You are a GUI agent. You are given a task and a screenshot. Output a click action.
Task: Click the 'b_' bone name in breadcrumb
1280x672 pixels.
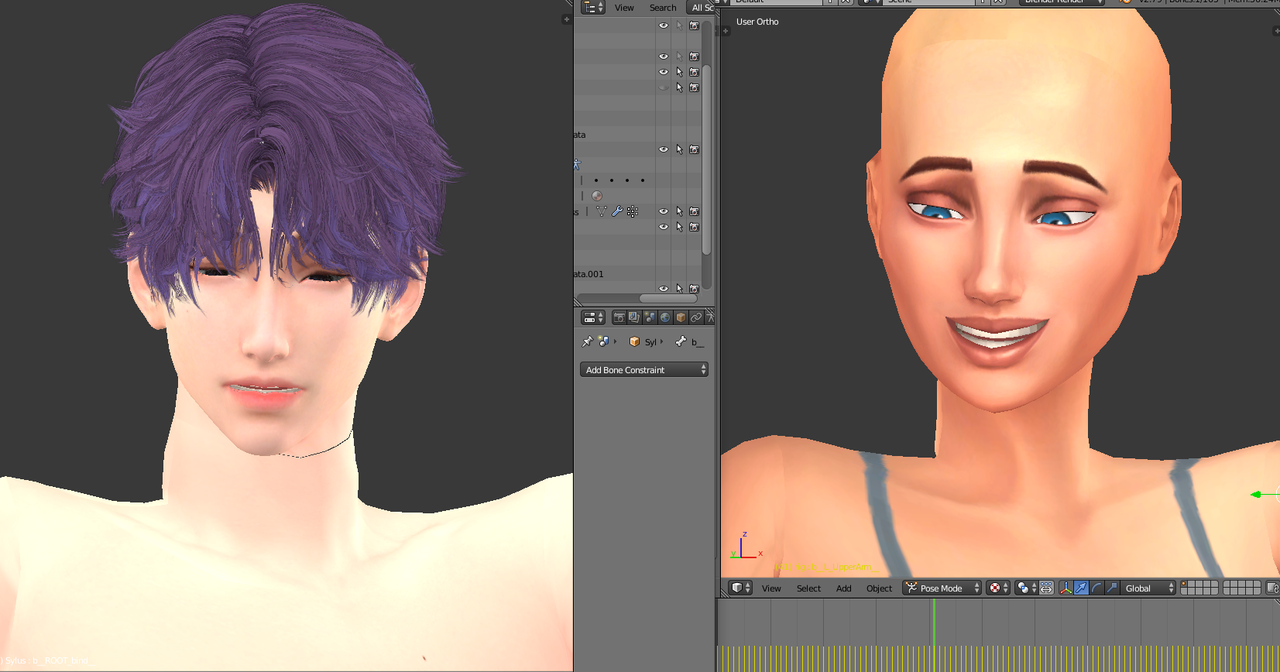[698, 342]
